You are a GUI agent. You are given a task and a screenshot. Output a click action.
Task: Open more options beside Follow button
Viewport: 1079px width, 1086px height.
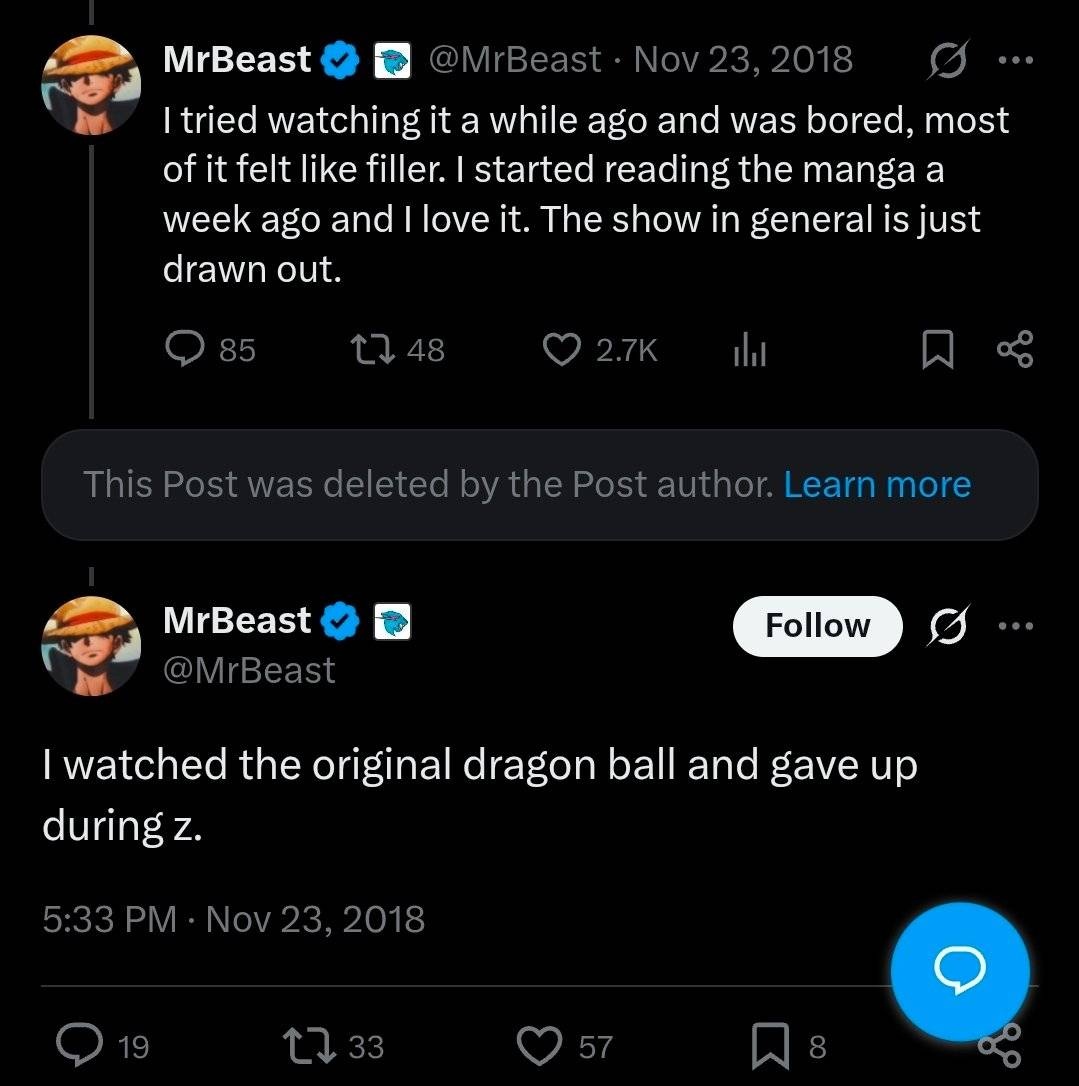coord(1015,626)
